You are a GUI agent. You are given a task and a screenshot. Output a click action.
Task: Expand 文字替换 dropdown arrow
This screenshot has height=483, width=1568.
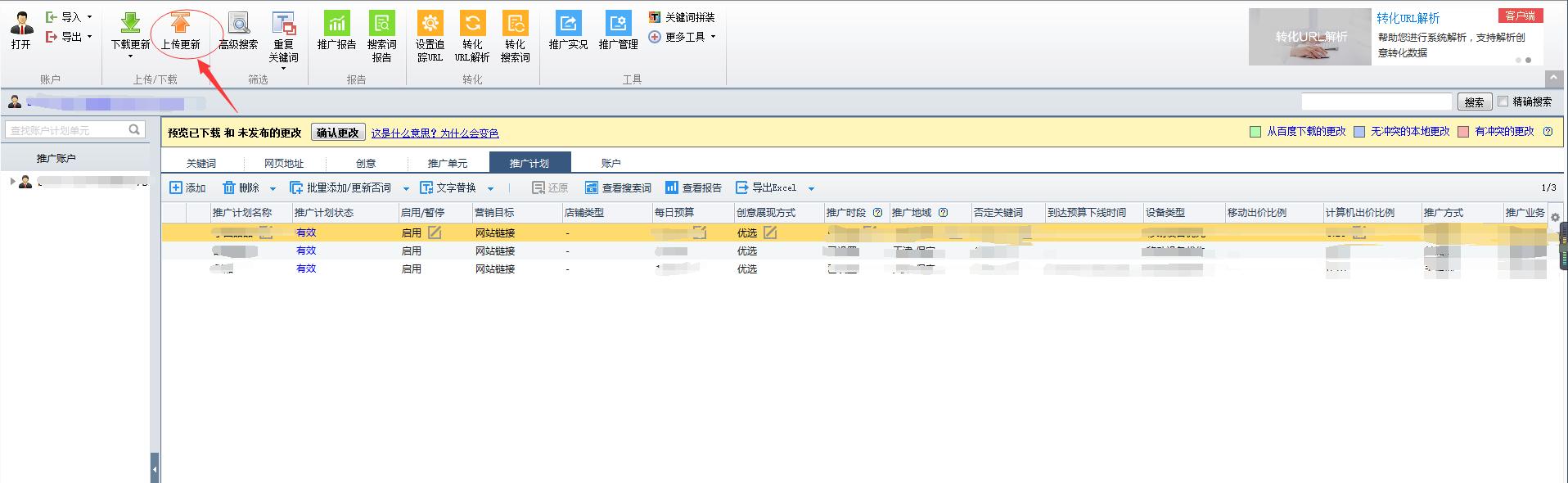coord(490,189)
